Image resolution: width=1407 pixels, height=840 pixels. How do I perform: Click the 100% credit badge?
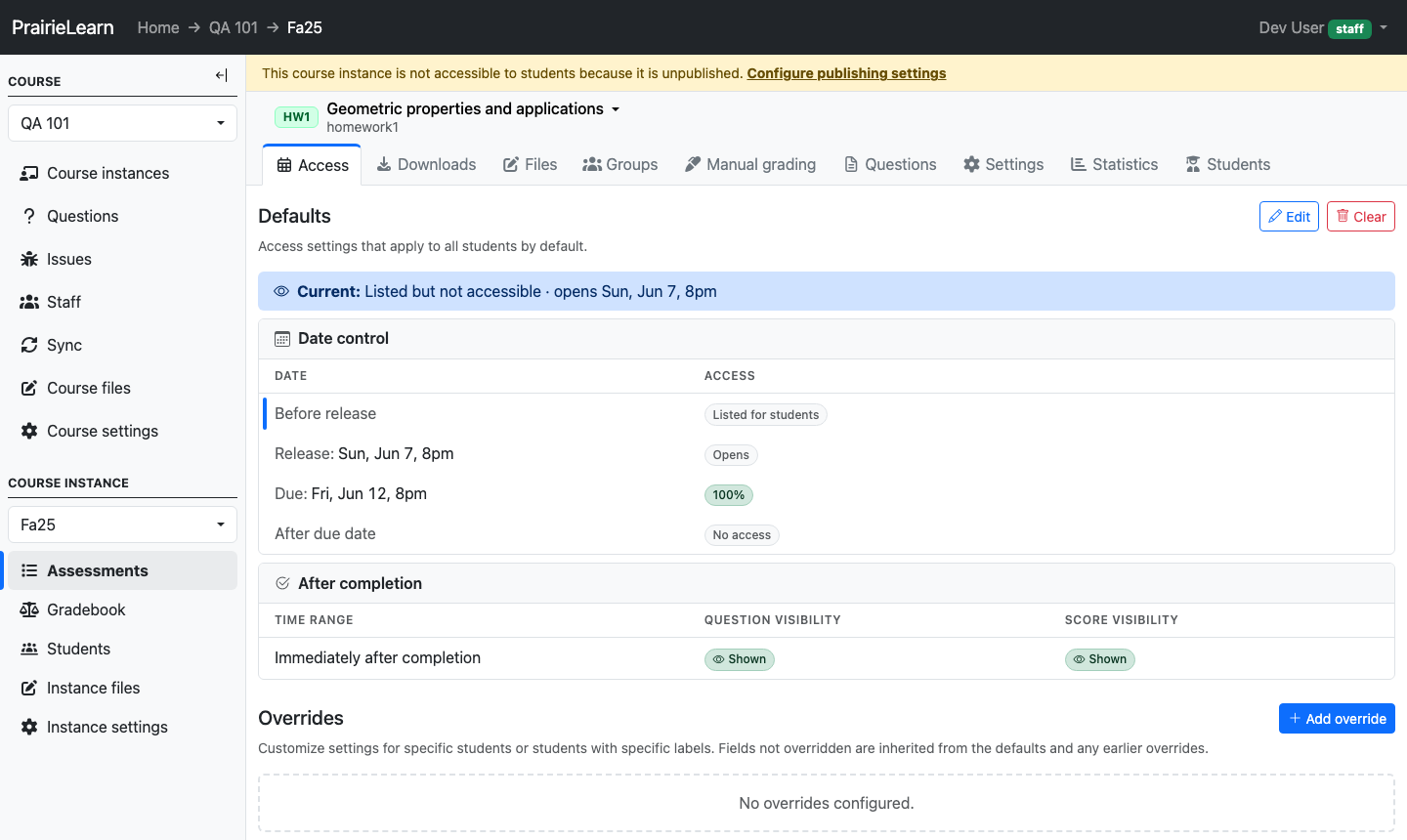coord(729,495)
